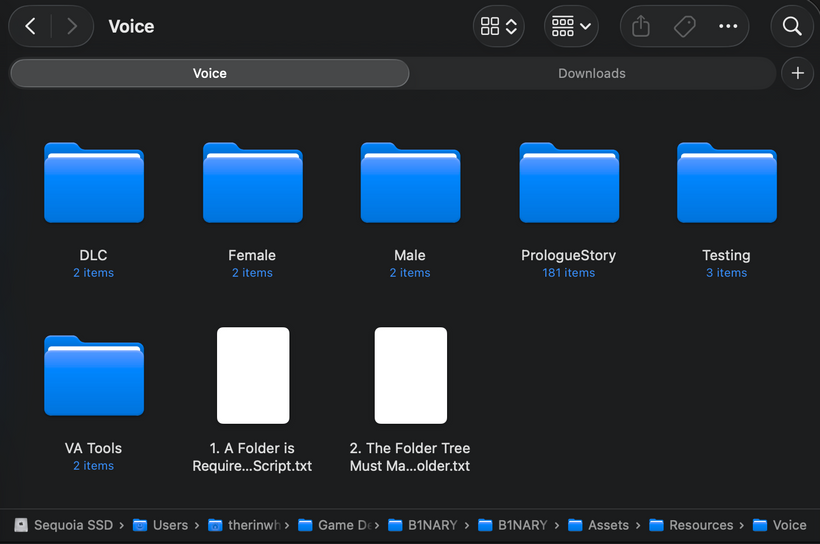Expand the group-by options dropdown

point(571,27)
